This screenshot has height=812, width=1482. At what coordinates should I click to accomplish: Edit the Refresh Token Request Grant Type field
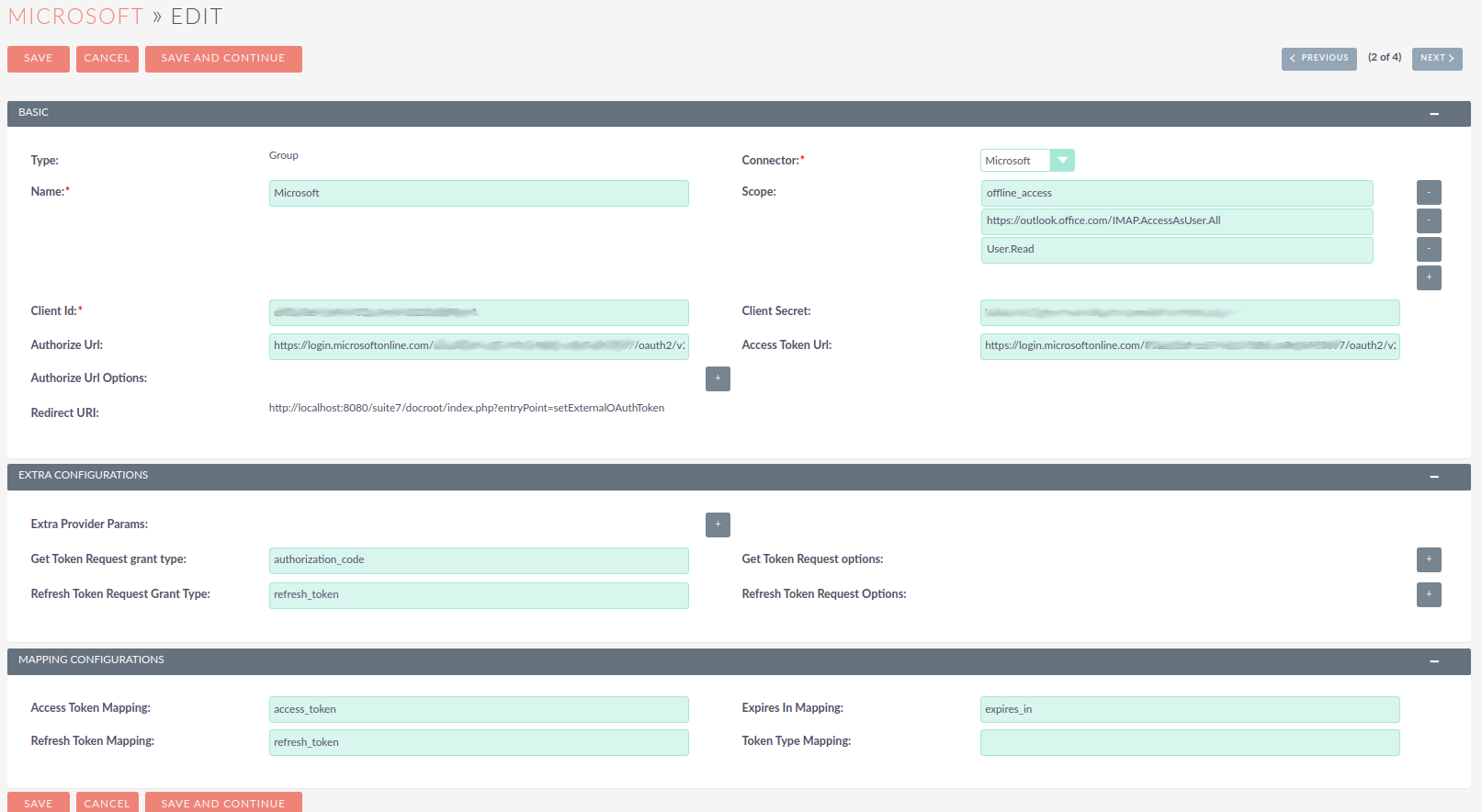tap(479, 595)
